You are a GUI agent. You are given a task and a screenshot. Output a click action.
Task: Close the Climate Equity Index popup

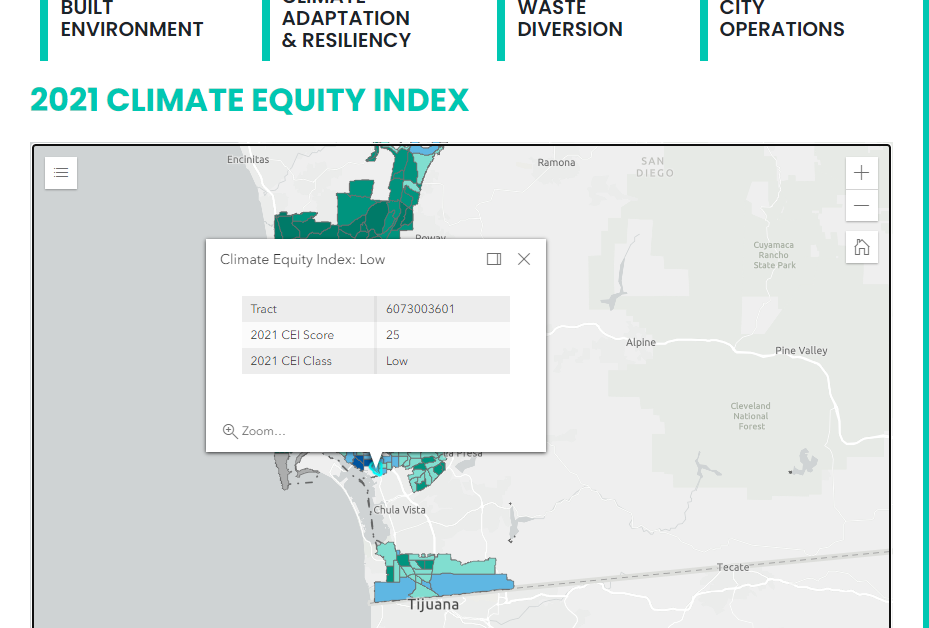pos(524,258)
